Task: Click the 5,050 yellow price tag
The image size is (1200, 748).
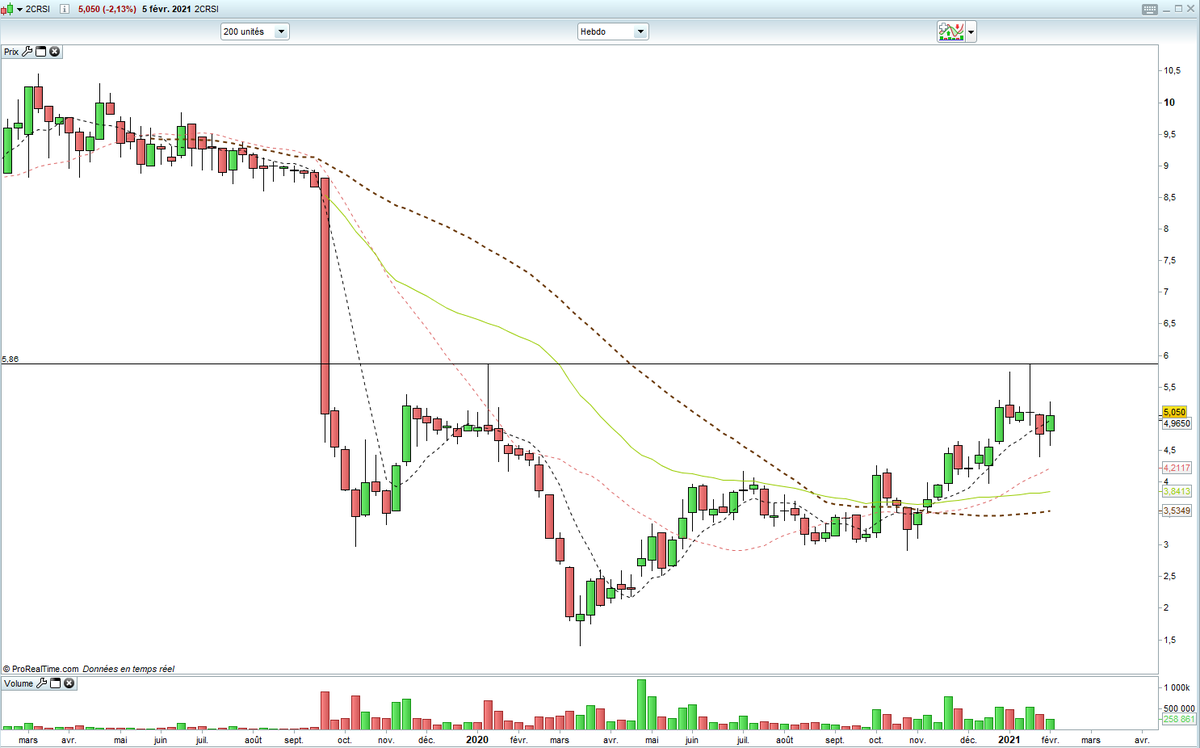Action: 1174,412
